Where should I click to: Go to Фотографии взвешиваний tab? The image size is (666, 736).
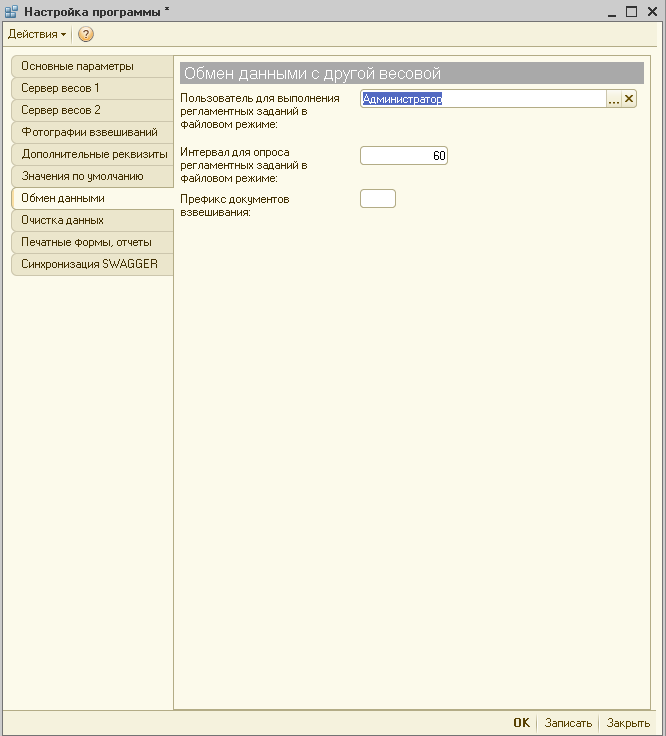89,132
